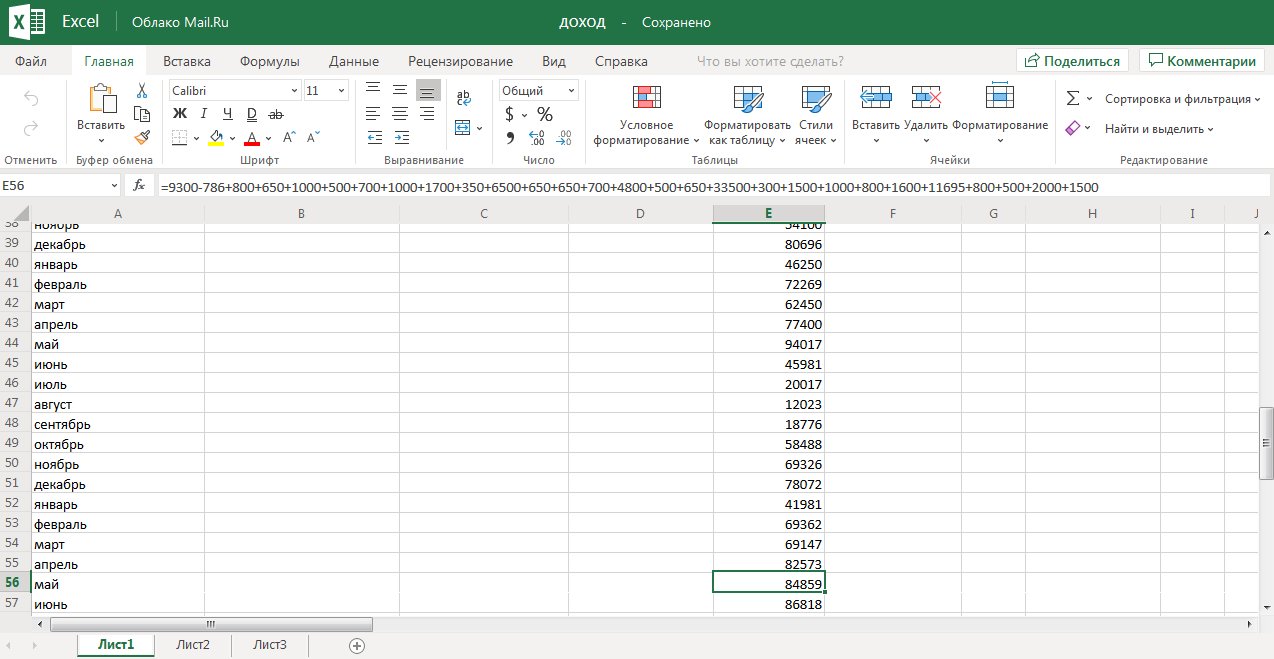Open borders dropdown arrow

coord(196,138)
